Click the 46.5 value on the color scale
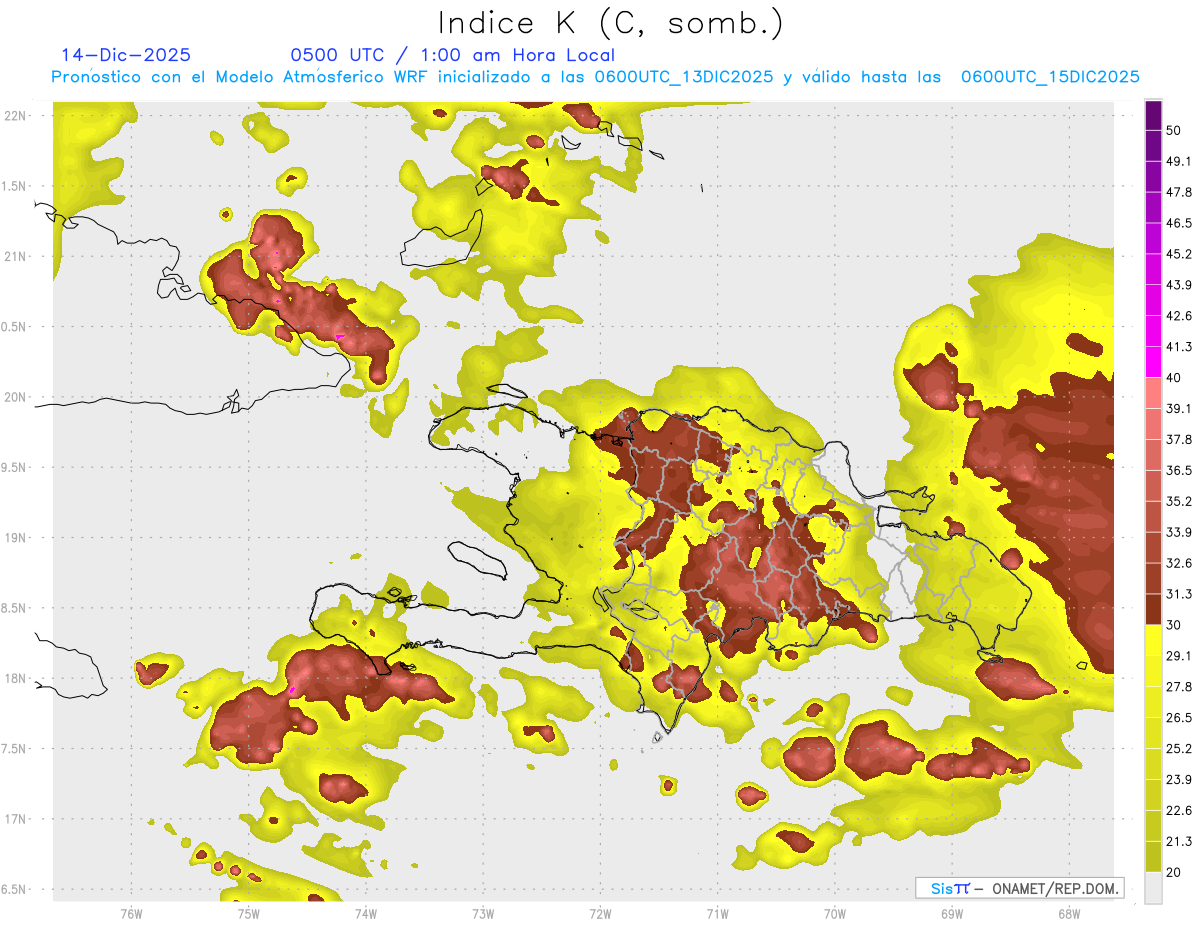Viewport: 1200px width, 927px height. click(x=1180, y=223)
